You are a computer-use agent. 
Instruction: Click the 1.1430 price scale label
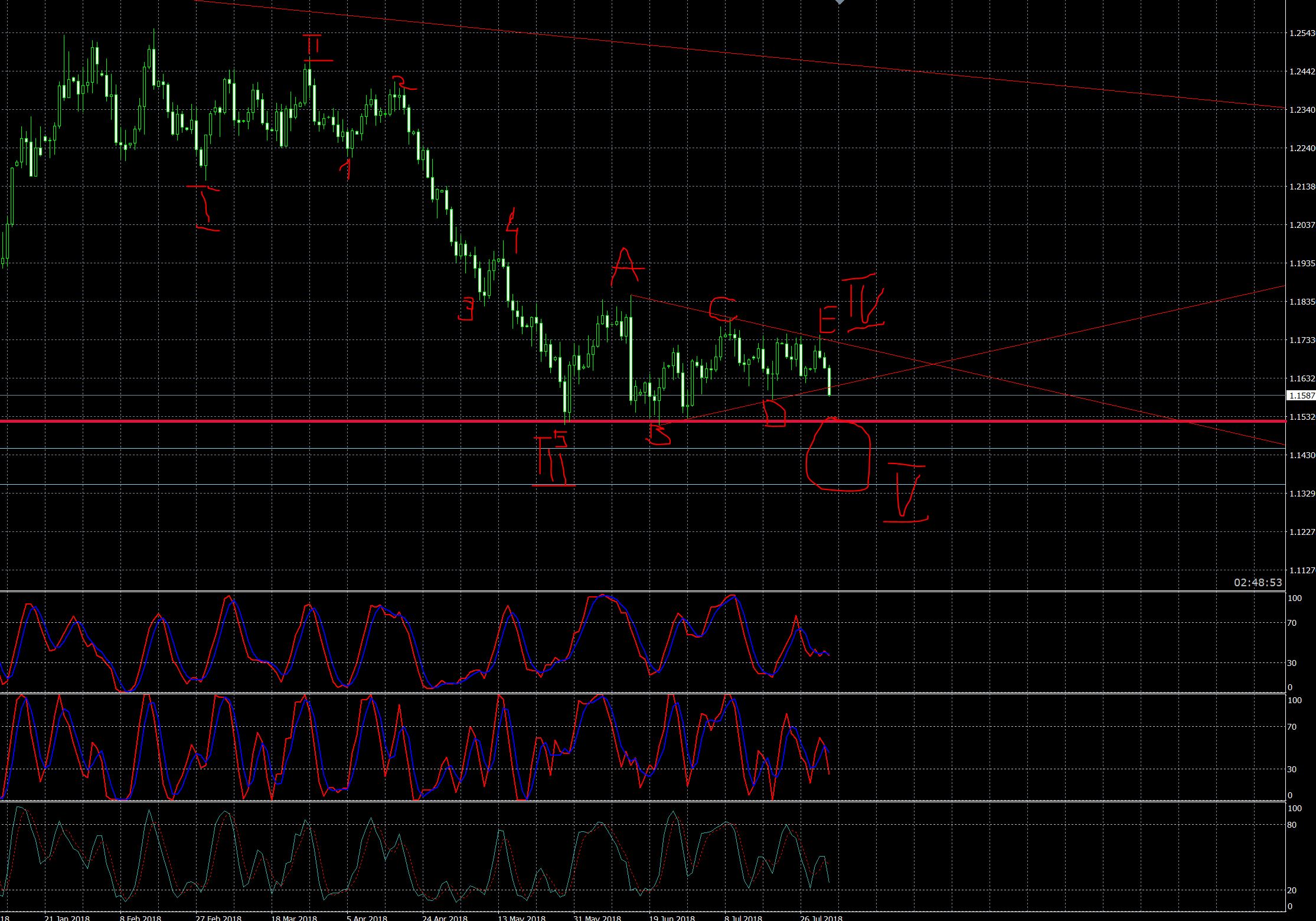[1302, 456]
